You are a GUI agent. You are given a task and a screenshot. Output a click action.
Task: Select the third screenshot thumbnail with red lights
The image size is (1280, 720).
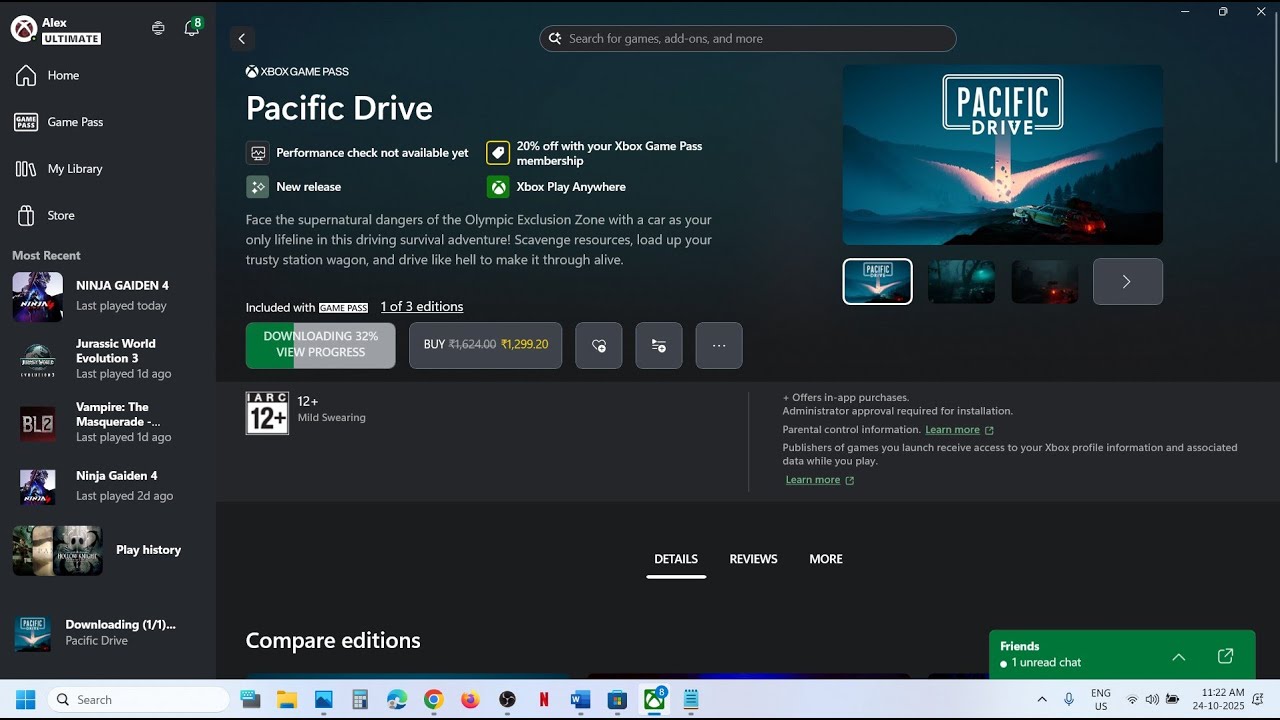(x=1045, y=282)
